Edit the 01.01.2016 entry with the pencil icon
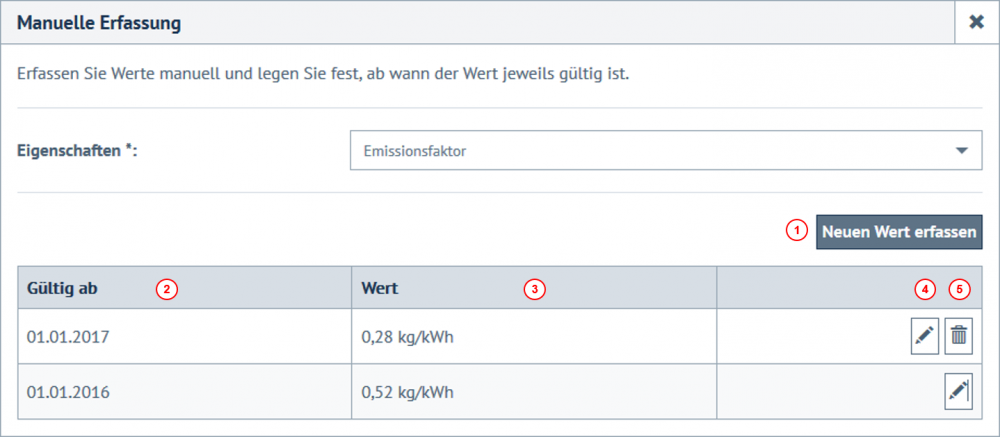Image resolution: width=1000 pixels, height=437 pixels. click(x=958, y=390)
